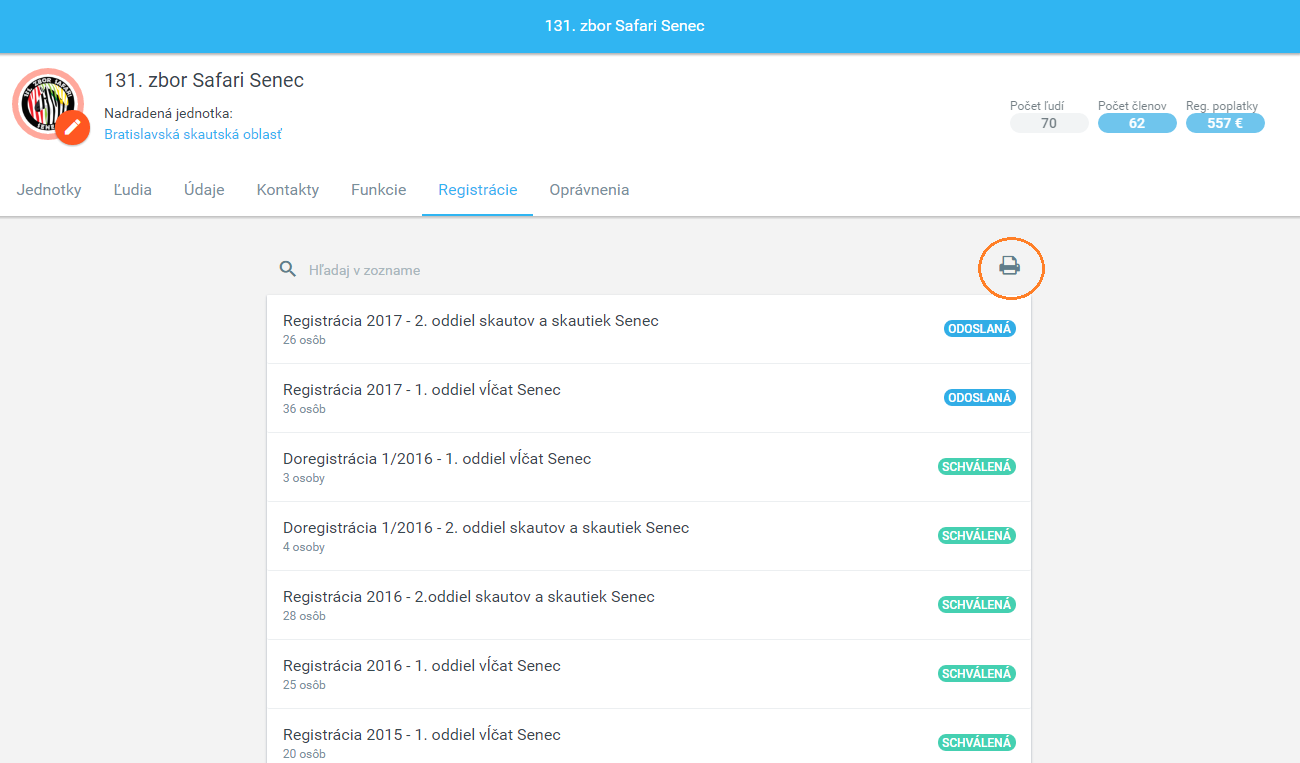Click SCHVÁLENÁ badge on Doregistrácia 2. oddiel skautov row
This screenshot has width=1300, height=763.
click(977, 536)
